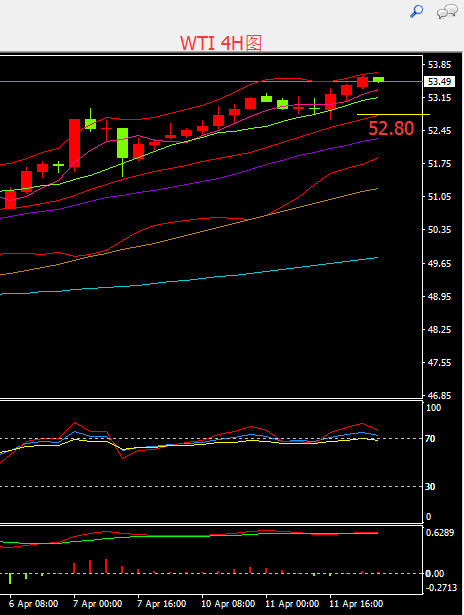
Task: Click the 48.25 price scale label
Action: coord(439,329)
